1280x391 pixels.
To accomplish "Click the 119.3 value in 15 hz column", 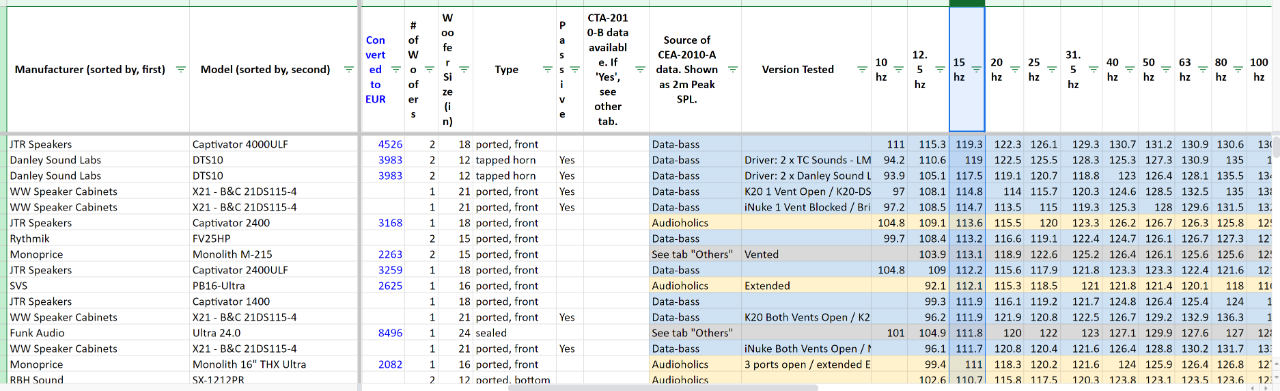I will pos(967,145).
